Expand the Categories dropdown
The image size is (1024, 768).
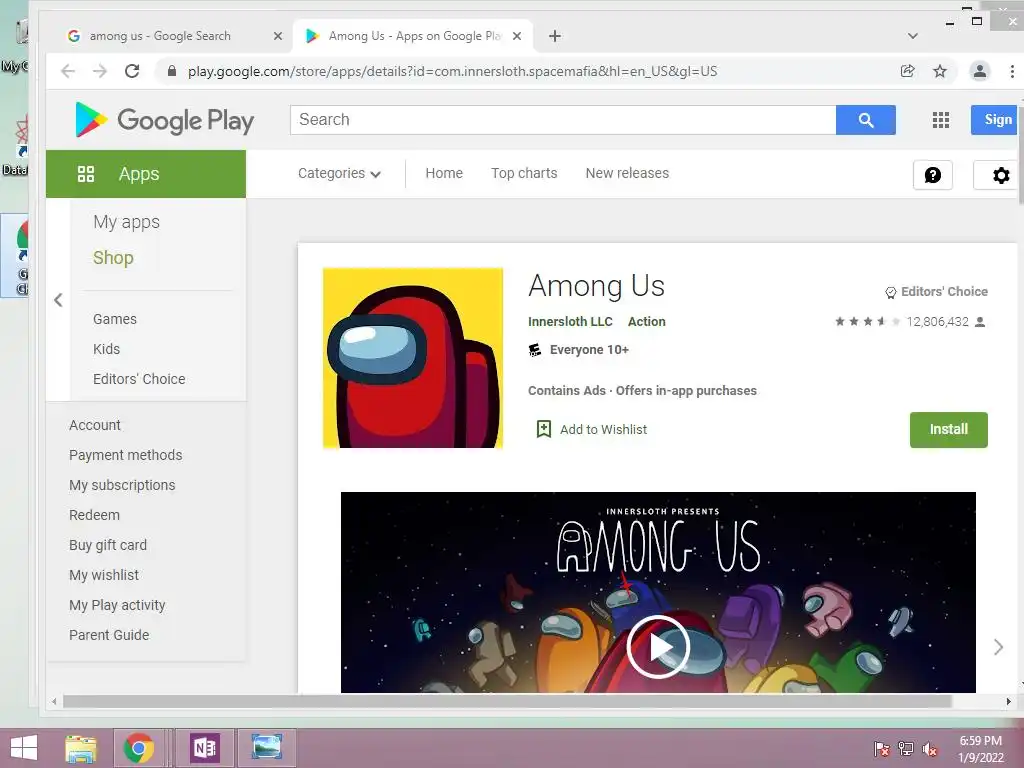[339, 173]
